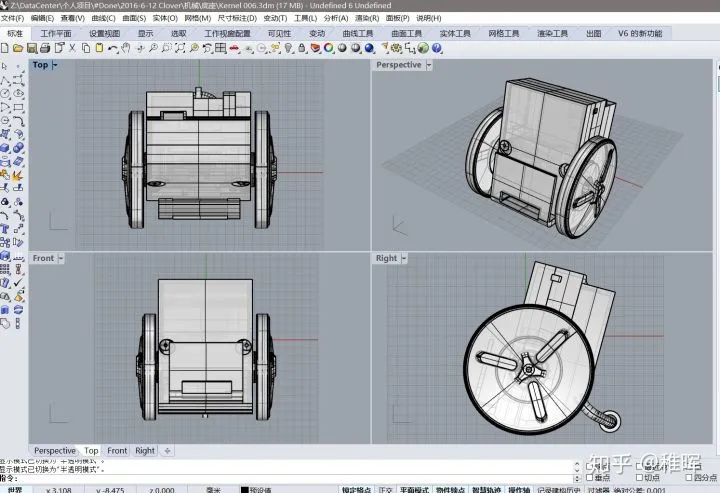Switch to the 实体工具 toolbar tab
This screenshot has height=493, width=720.
[455, 34]
